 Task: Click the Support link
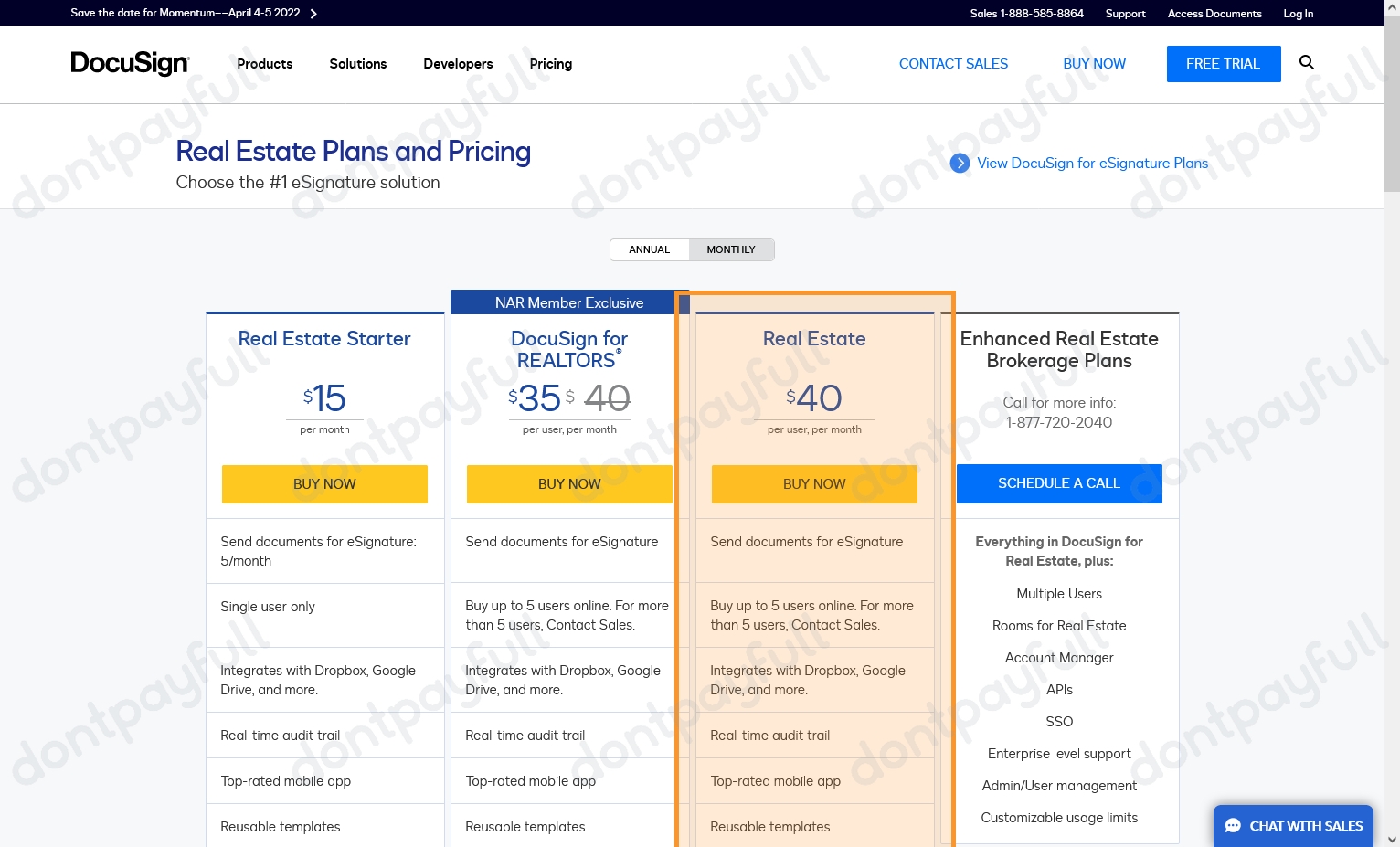pyautogui.click(x=1125, y=13)
